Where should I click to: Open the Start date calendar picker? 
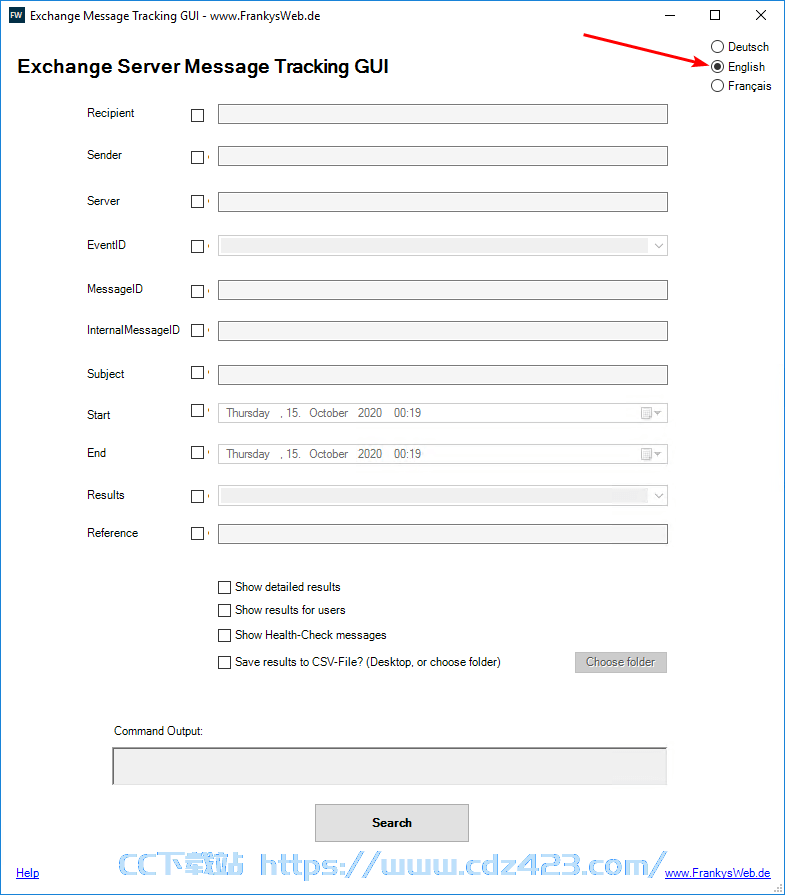coord(651,413)
